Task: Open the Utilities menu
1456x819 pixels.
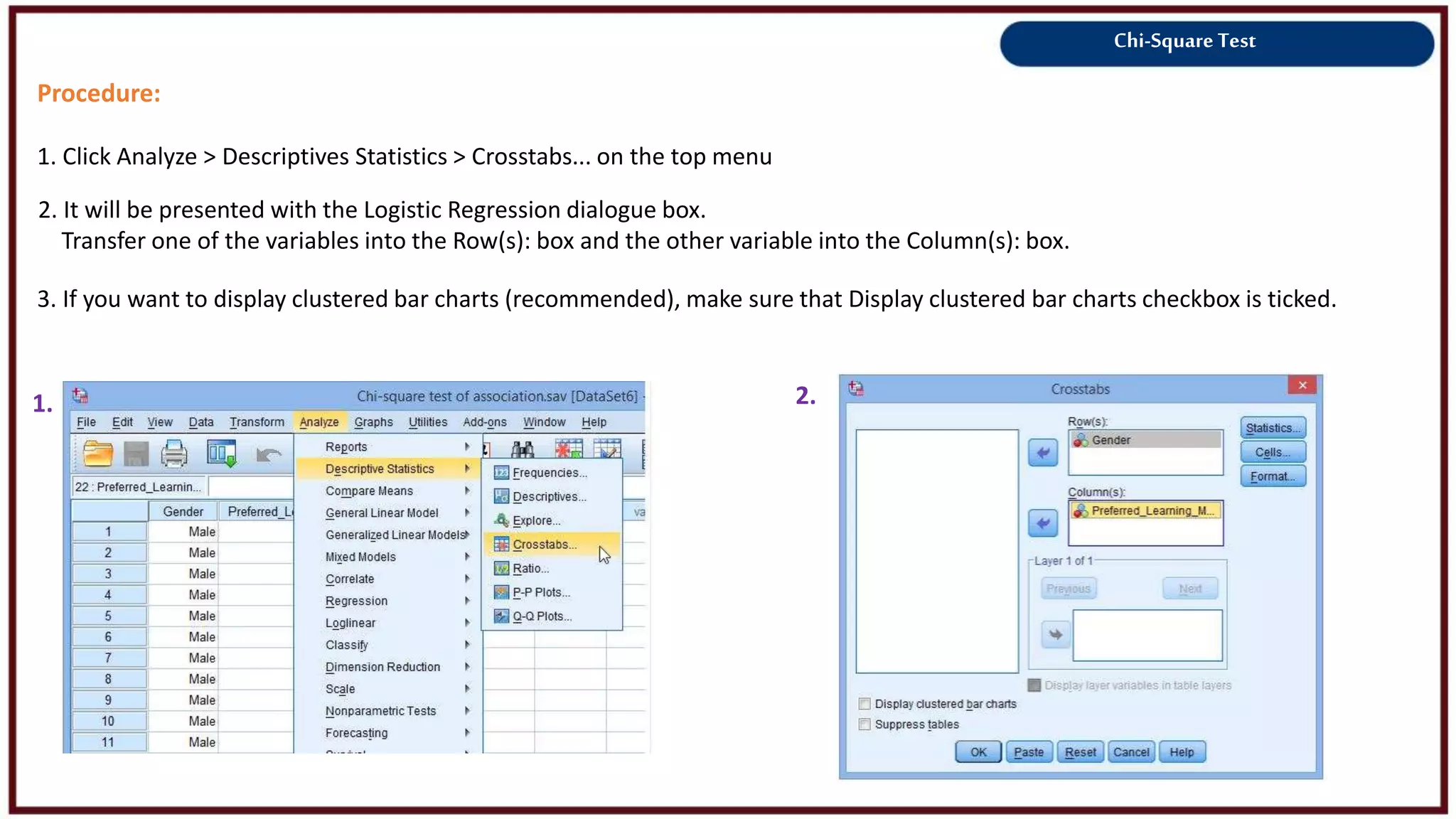Action: pos(428,422)
